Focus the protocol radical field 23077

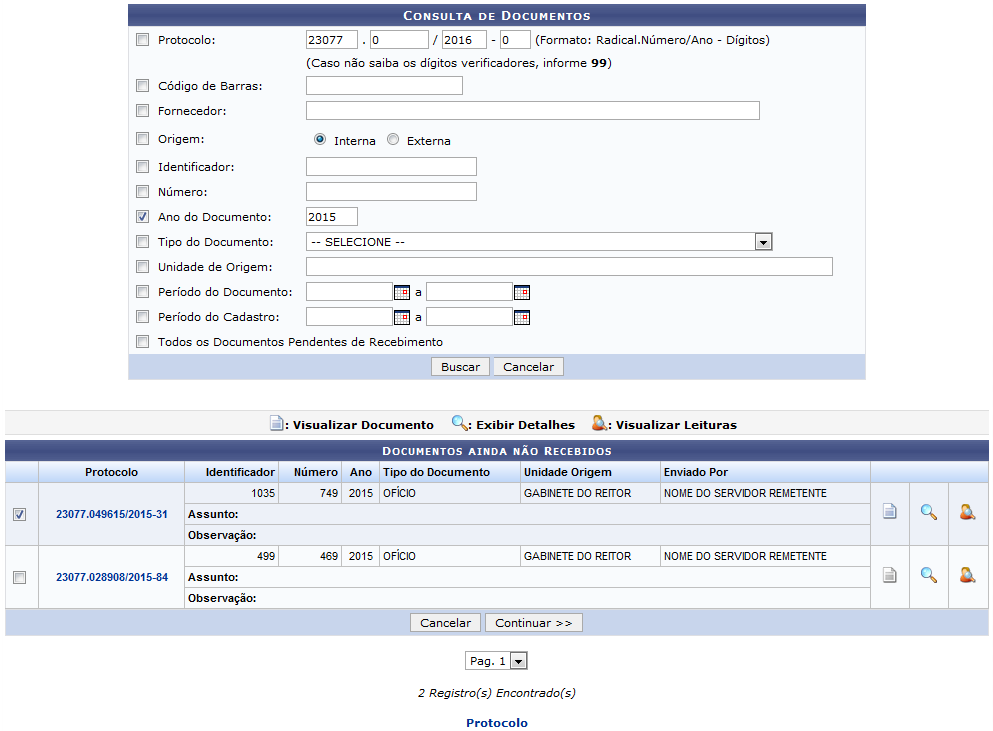tap(332, 40)
